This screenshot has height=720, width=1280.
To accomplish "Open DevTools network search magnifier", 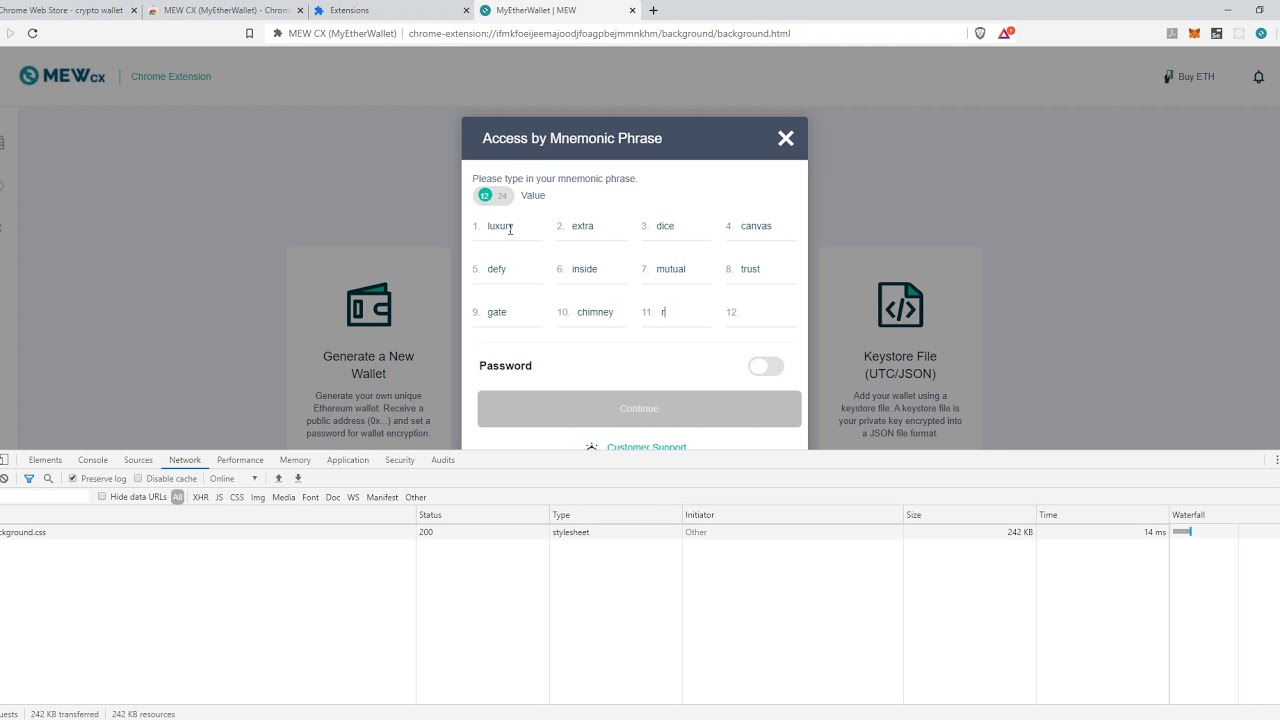I will click(48, 479).
